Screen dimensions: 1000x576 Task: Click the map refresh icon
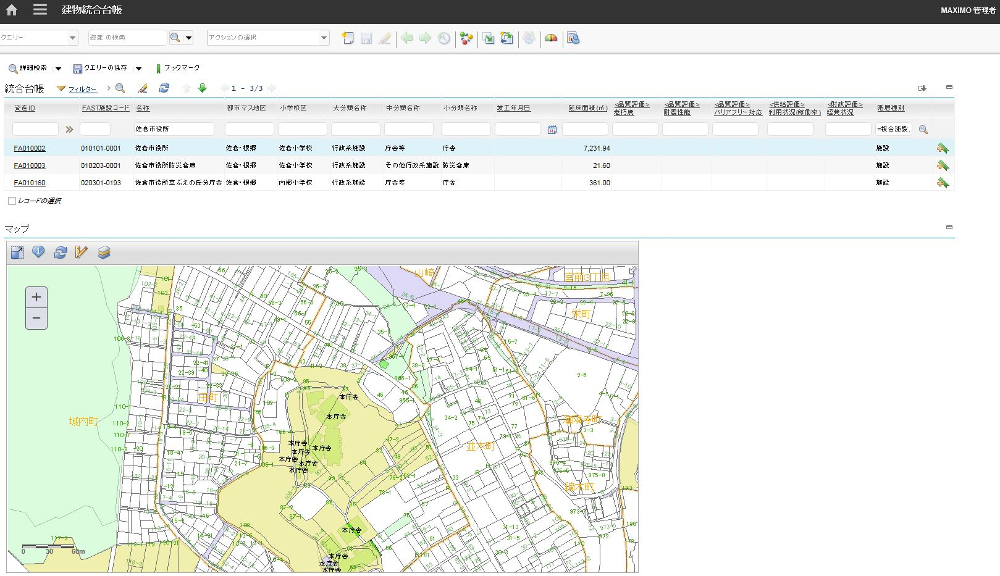tap(60, 252)
